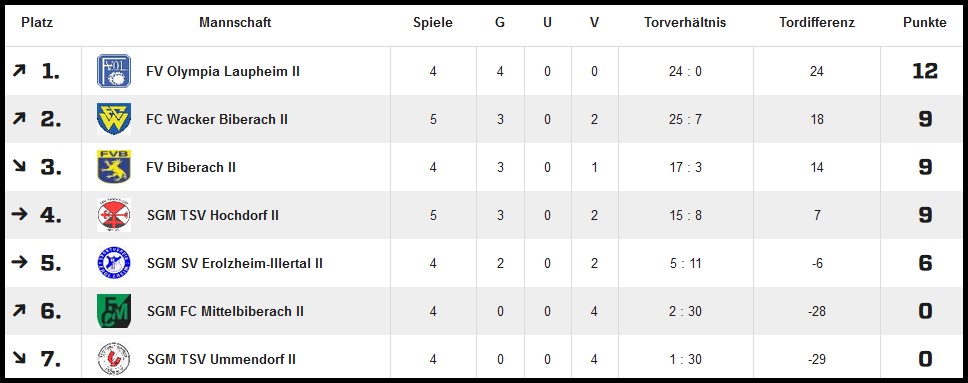The width and height of the screenshot is (968, 383).
Task: Open team link FC Wacker Biberach II
Action: [x=217, y=119]
